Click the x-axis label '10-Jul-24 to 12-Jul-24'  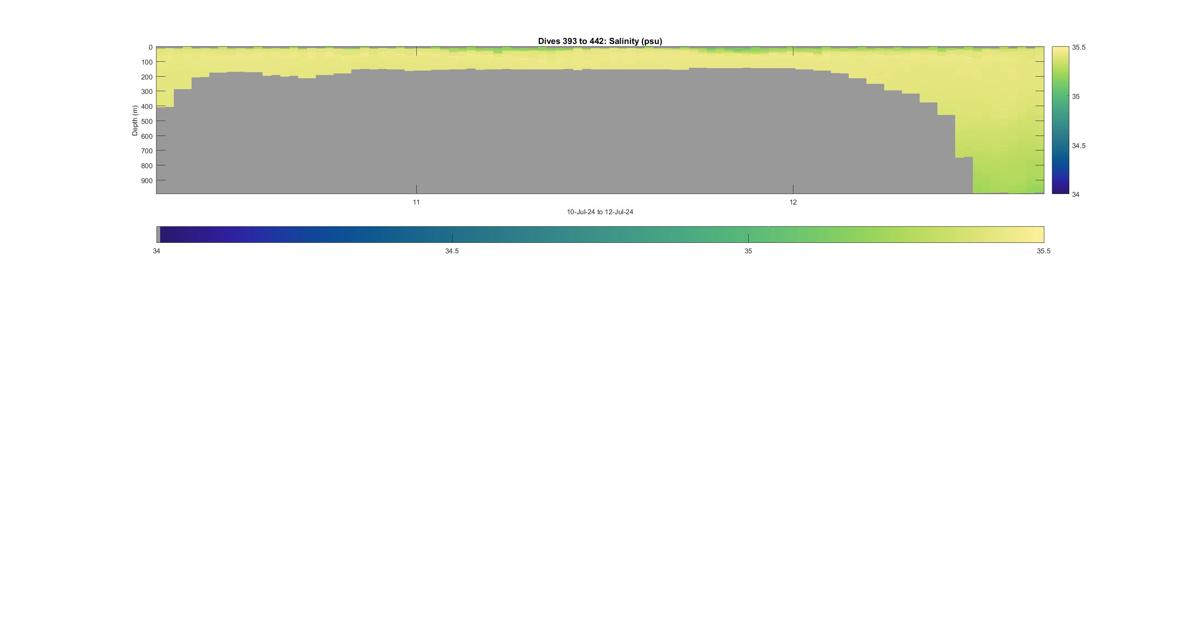click(600, 212)
